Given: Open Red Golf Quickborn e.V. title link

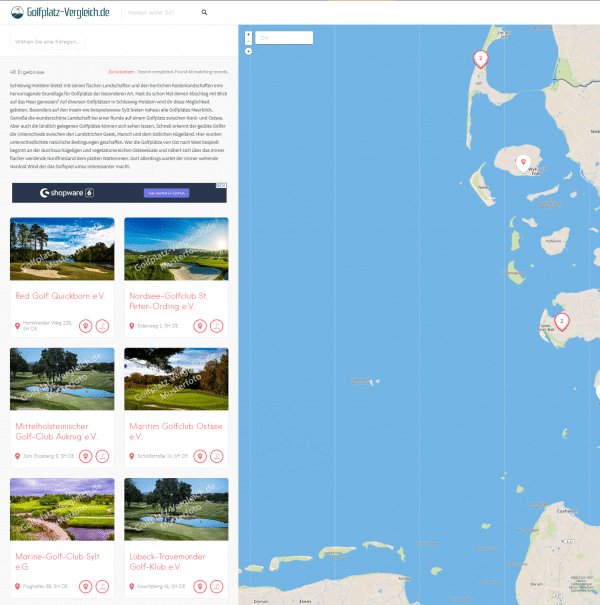Looking at the screenshot, I should (x=61, y=296).
